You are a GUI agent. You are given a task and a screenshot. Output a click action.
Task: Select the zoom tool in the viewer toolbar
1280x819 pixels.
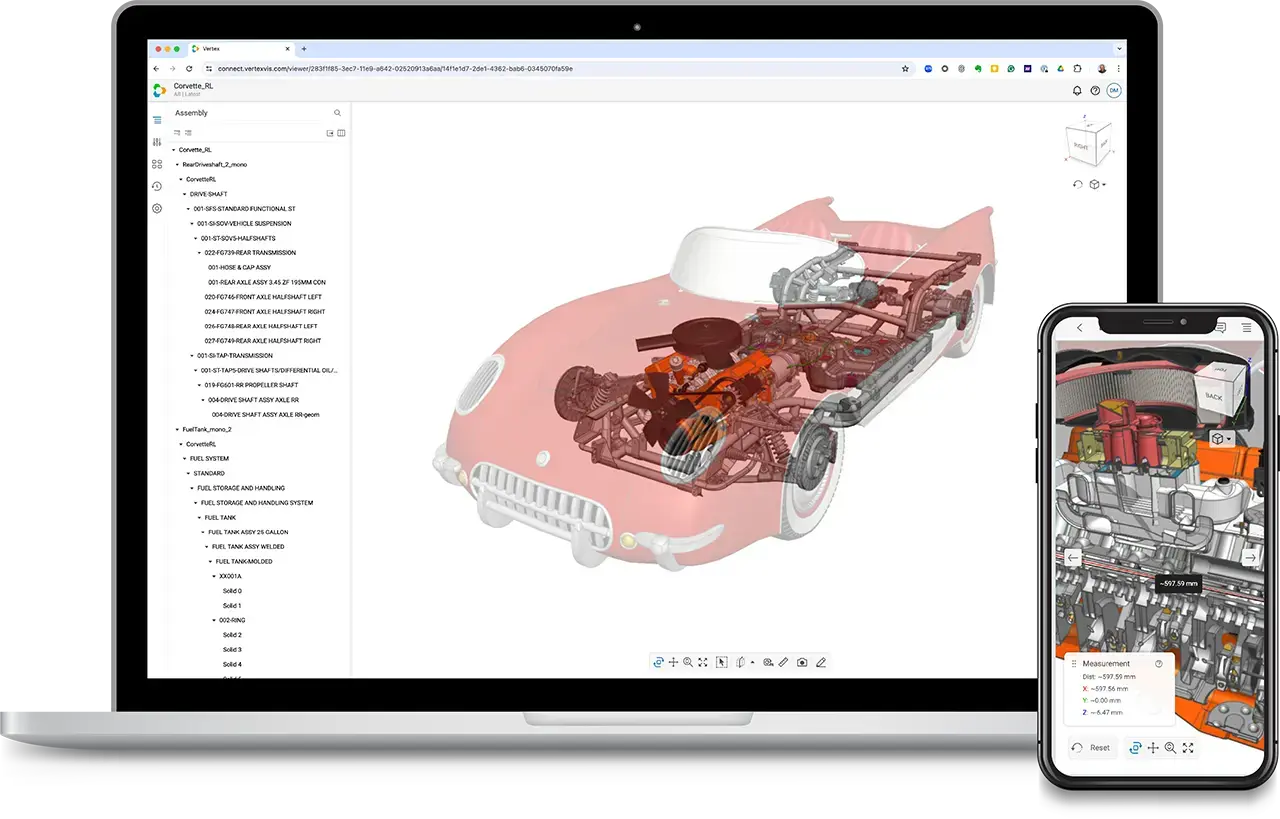(688, 662)
